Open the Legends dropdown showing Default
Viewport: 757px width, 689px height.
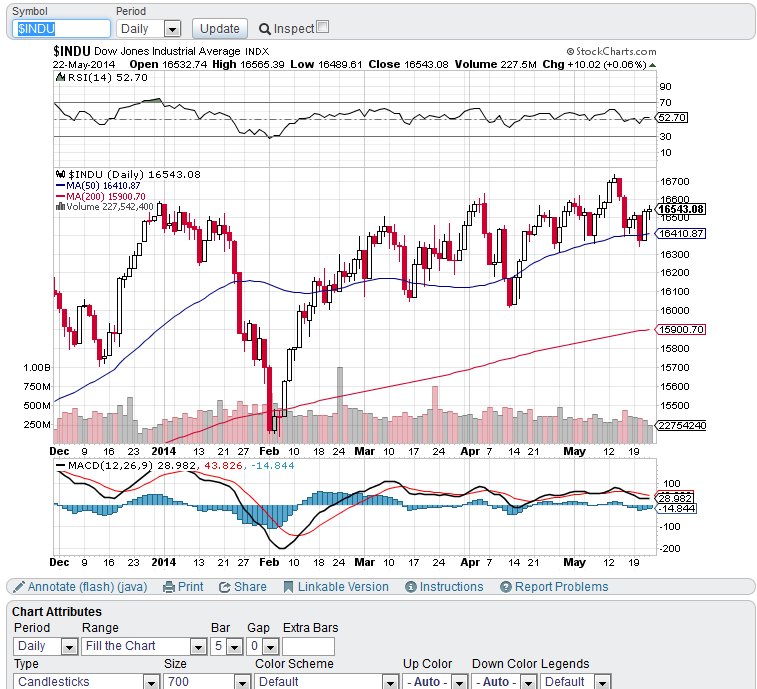click(x=576, y=682)
